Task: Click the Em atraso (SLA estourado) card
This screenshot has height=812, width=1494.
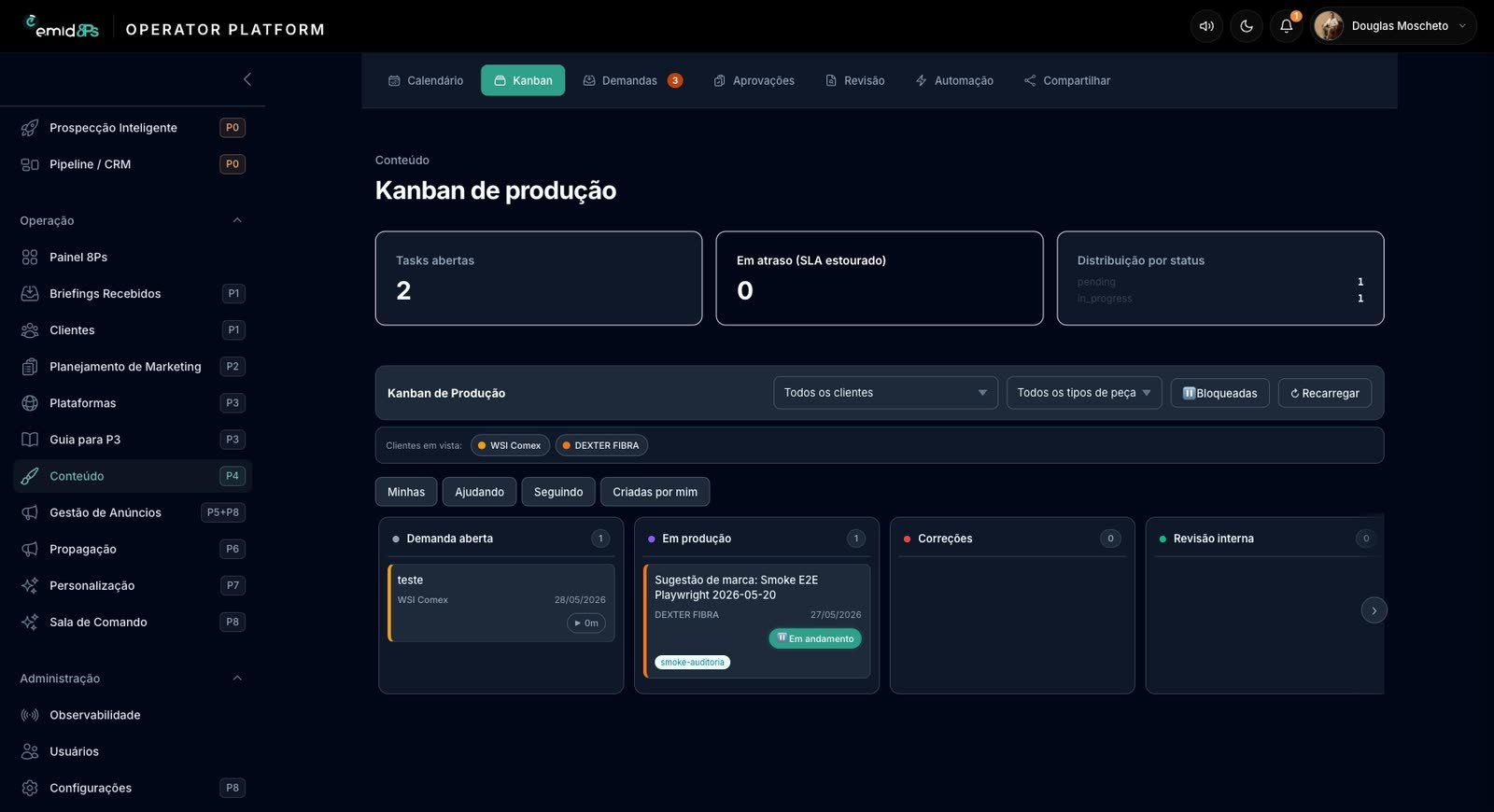Action: tap(880, 278)
